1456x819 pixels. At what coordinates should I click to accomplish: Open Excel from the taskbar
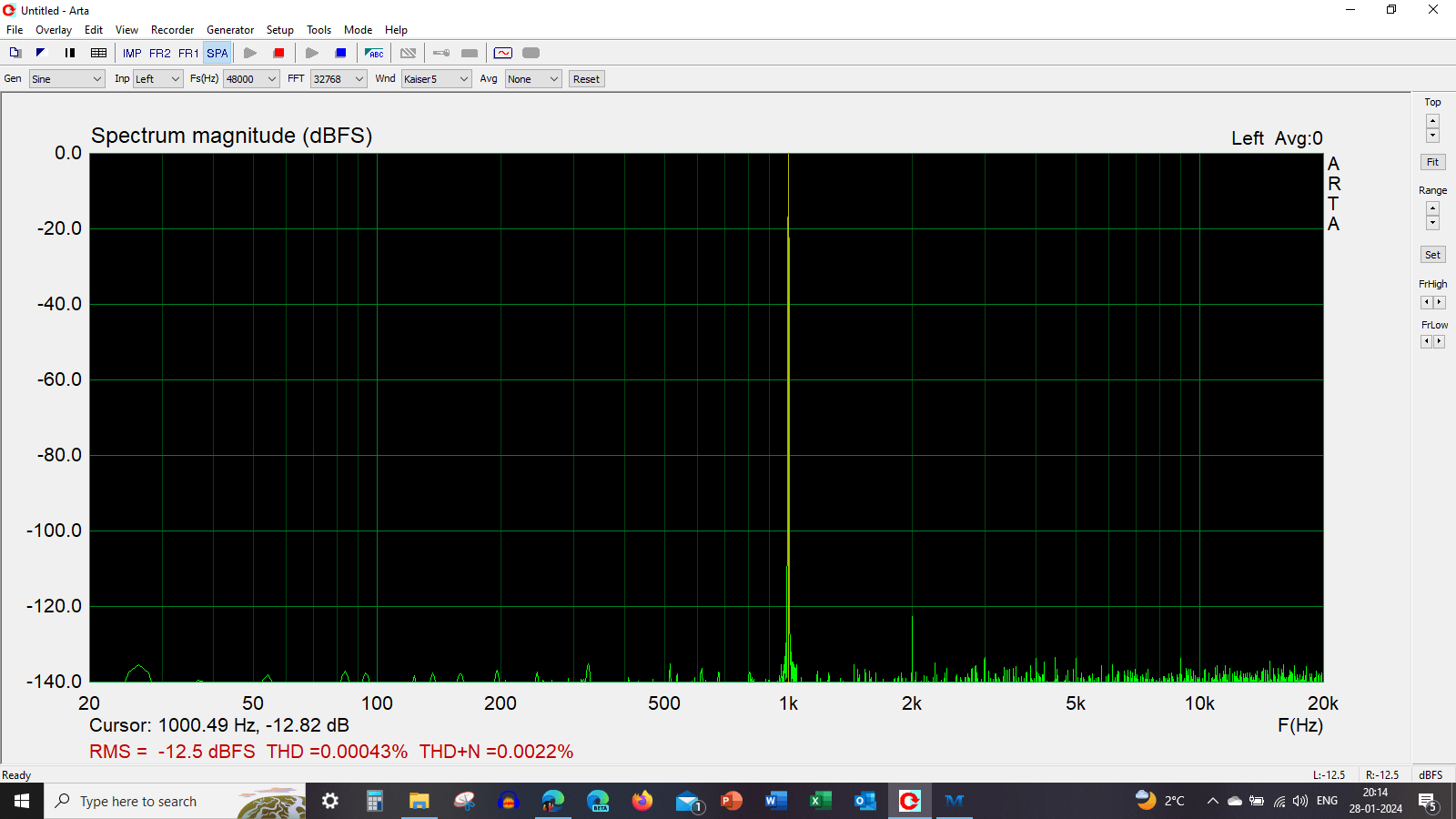[x=821, y=801]
